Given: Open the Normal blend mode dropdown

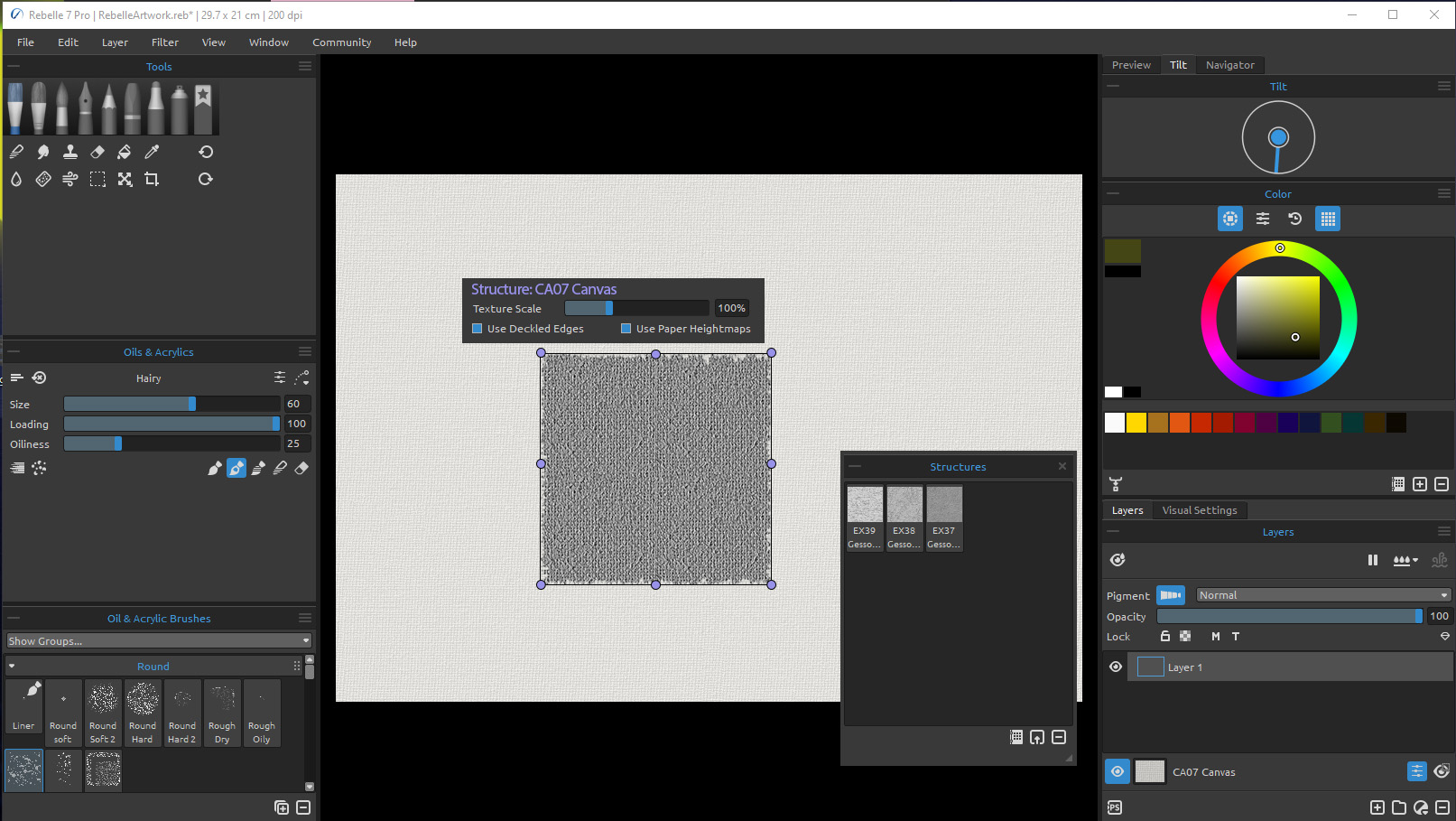Looking at the screenshot, I should point(1322,594).
